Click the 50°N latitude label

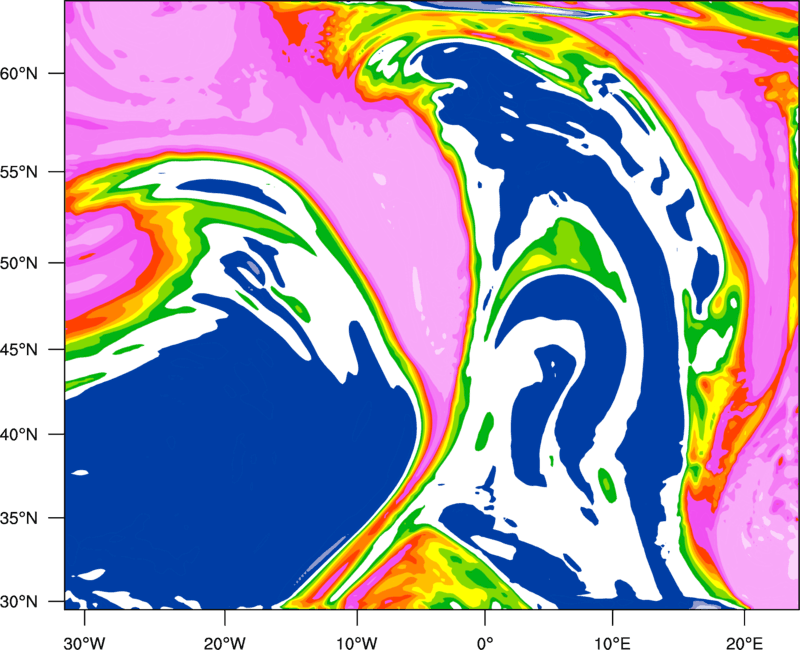19,263
